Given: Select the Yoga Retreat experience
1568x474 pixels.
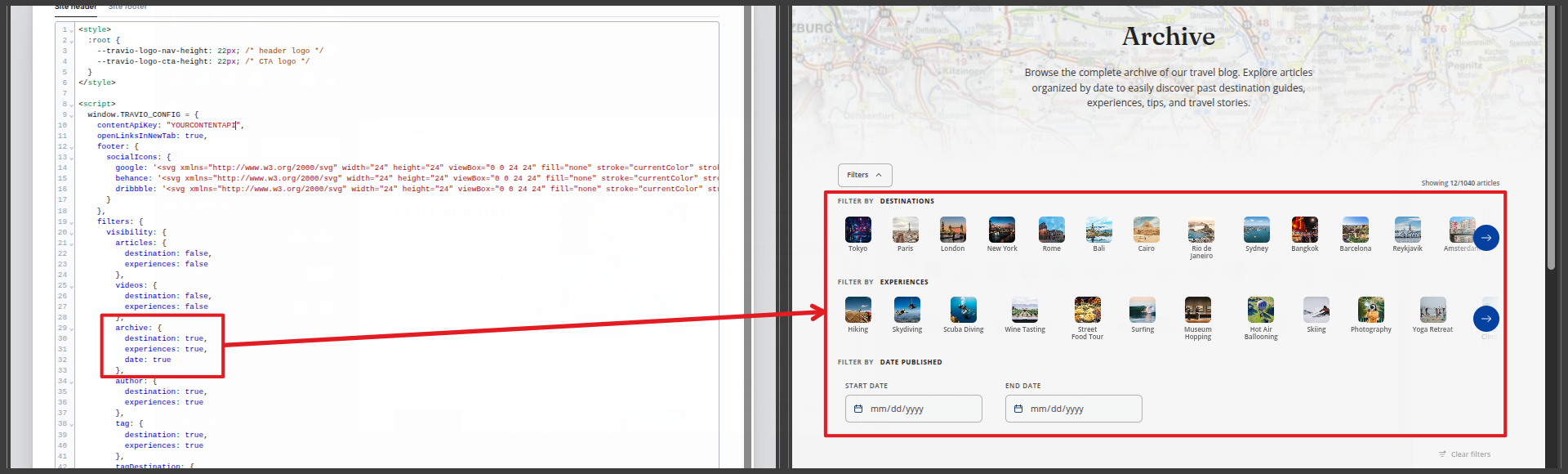Looking at the screenshot, I should (1432, 311).
